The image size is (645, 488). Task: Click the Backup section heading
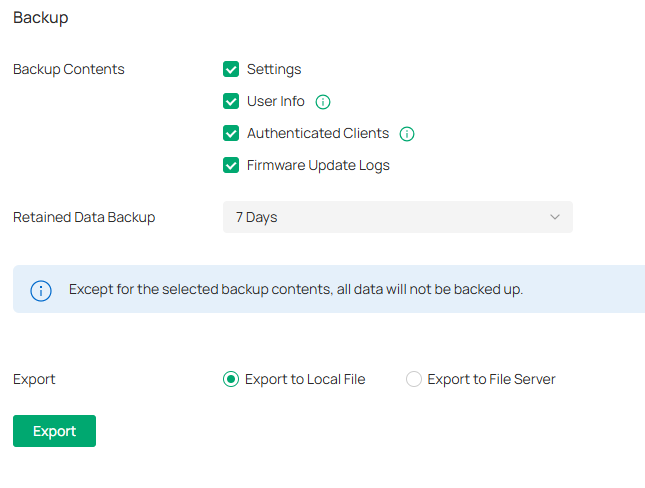point(41,18)
